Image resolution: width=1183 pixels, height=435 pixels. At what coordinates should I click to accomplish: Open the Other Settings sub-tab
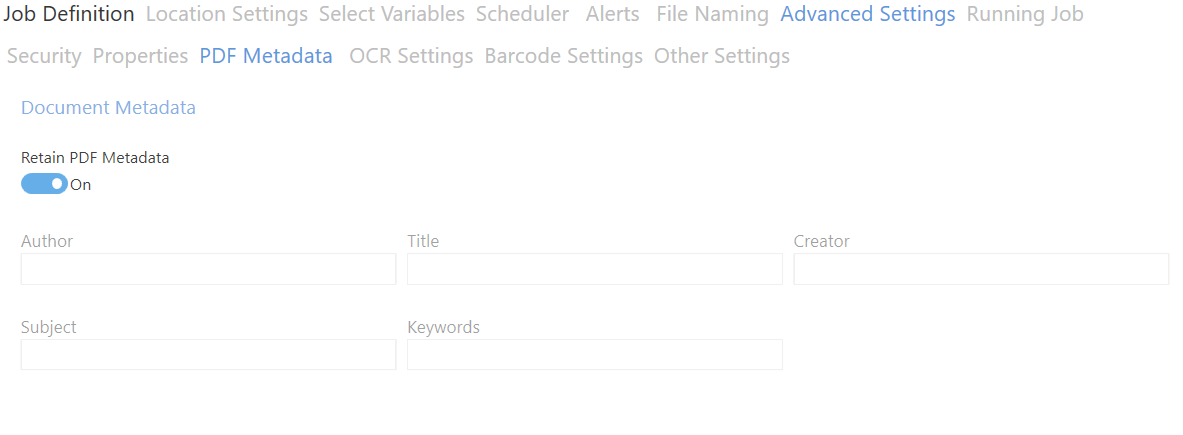(722, 56)
